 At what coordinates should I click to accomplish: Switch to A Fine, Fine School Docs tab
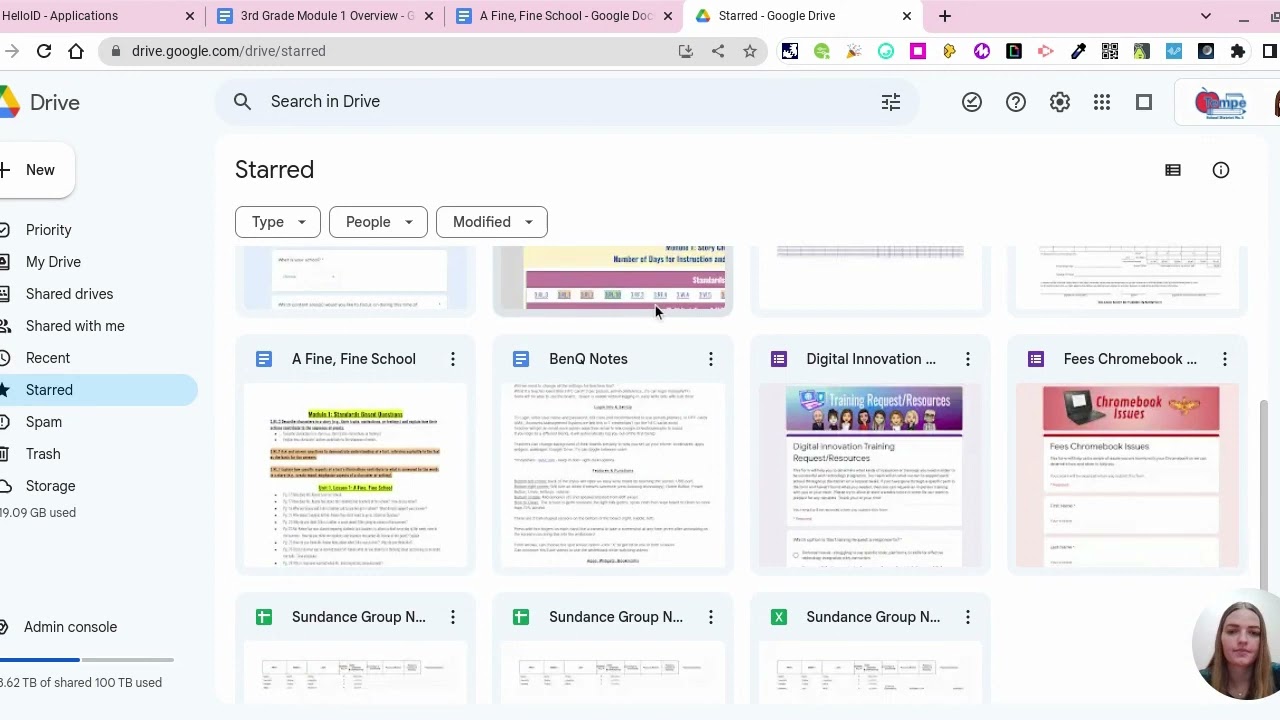(x=565, y=16)
